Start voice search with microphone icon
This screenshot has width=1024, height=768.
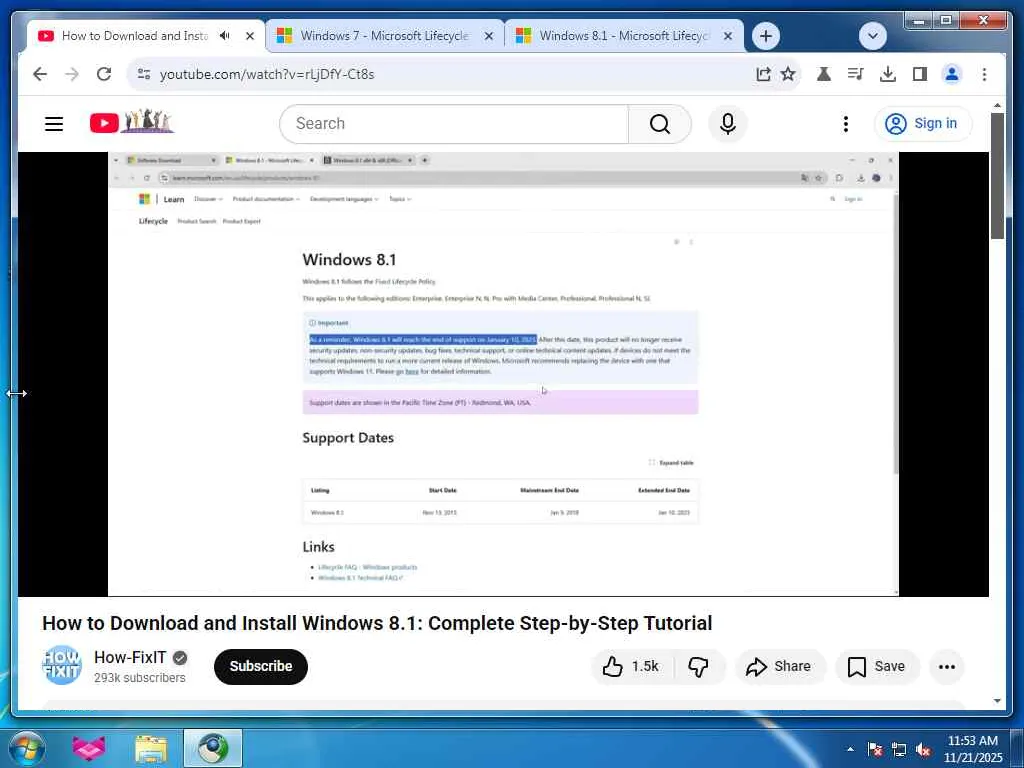point(728,123)
